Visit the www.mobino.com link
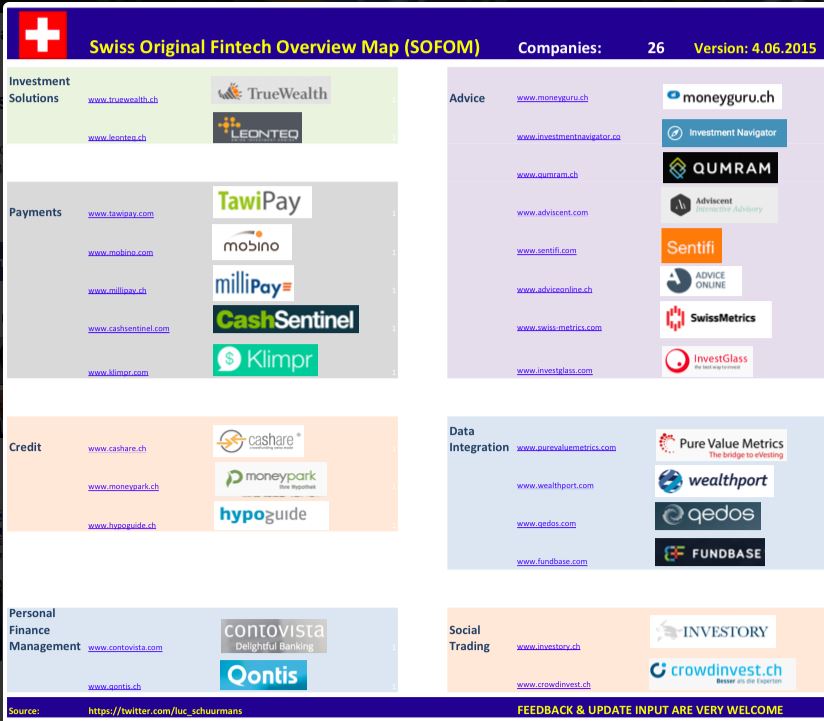This screenshot has height=721, width=824. [x=121, y=252]
